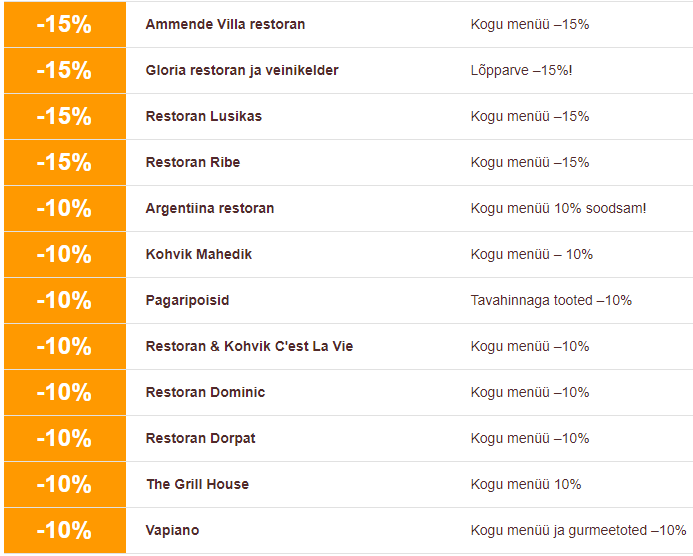This screenshot has height=556, width=693.
Task: Click the orange -15% badge beside Ammende Villa
Action: point(64,24)
